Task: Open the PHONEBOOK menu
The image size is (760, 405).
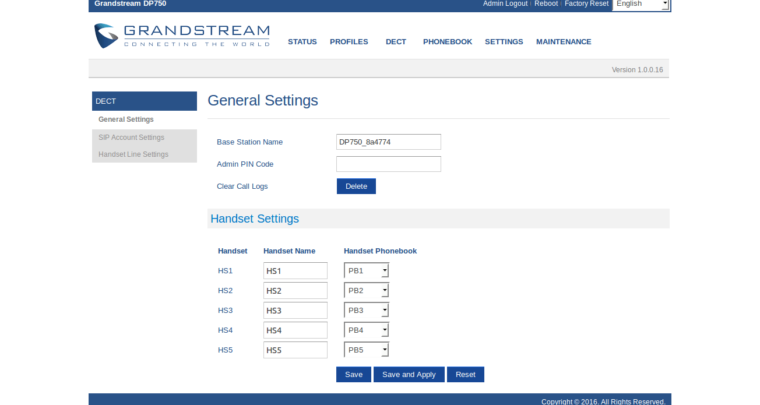Action: pyautogui.click(x=447, y=42)
